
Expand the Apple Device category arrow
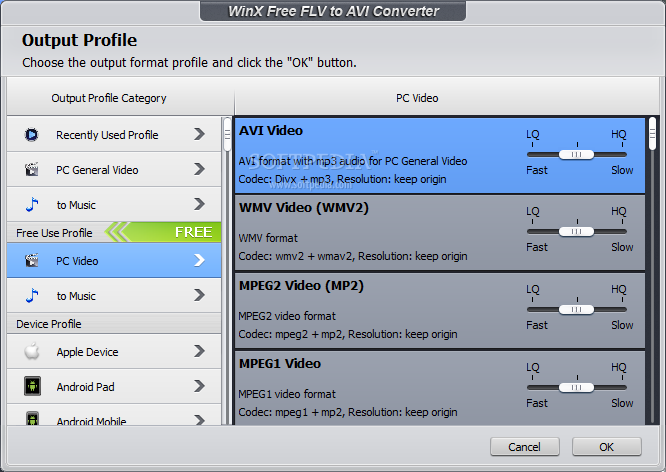click(199, 351)
